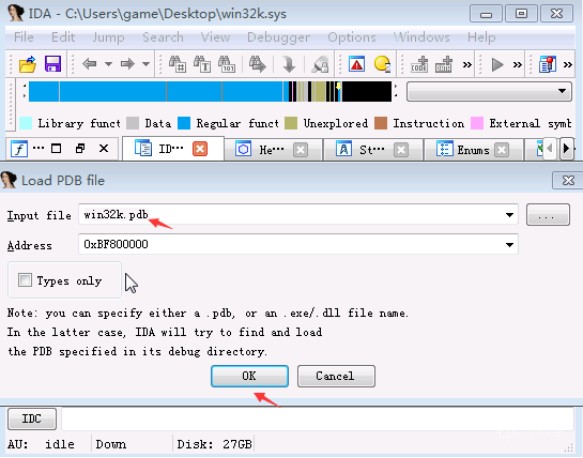This screenshot has height=458, width=583.
Task: Open file with the folder icon
Action: pos(28,64)
